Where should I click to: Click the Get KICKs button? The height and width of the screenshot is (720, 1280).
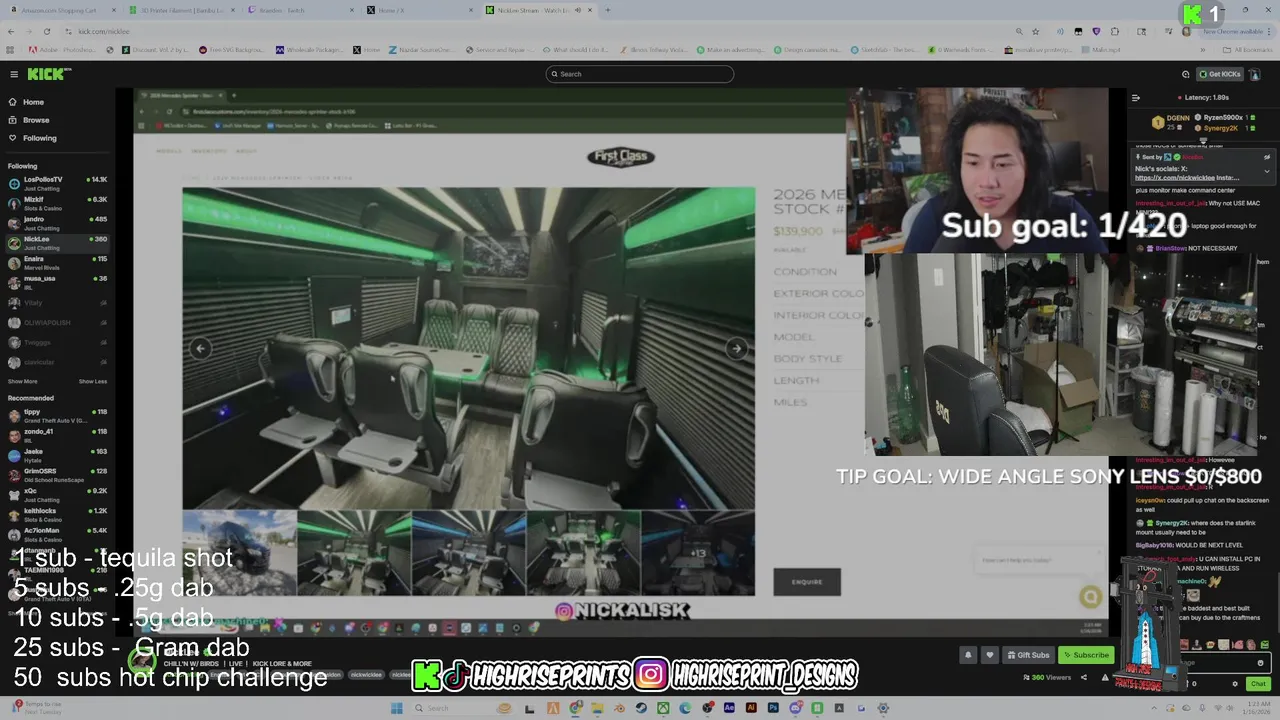(x=1220, y=74)
